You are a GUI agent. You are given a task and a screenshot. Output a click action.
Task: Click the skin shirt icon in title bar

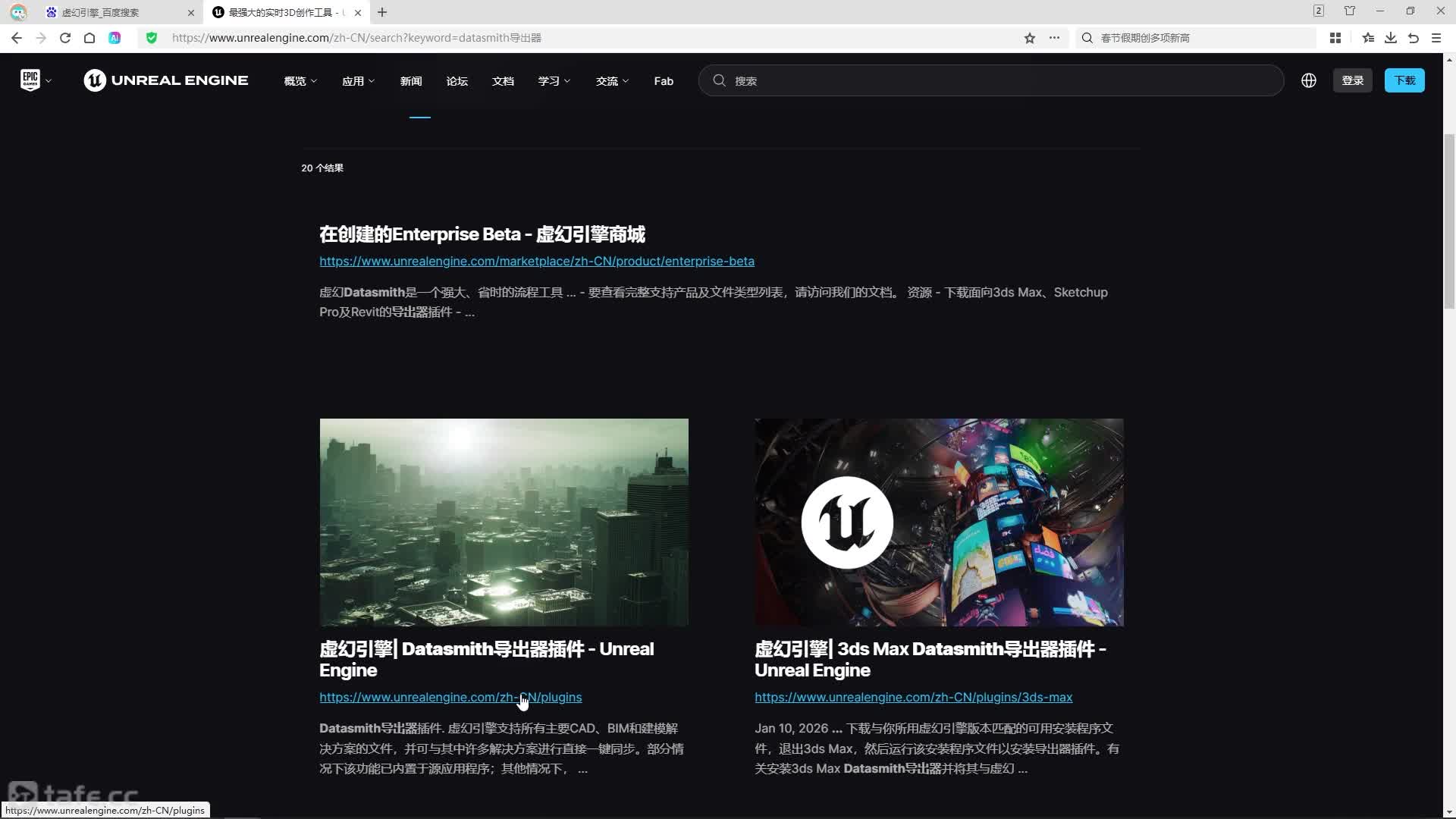click(x=1350, y=11)
